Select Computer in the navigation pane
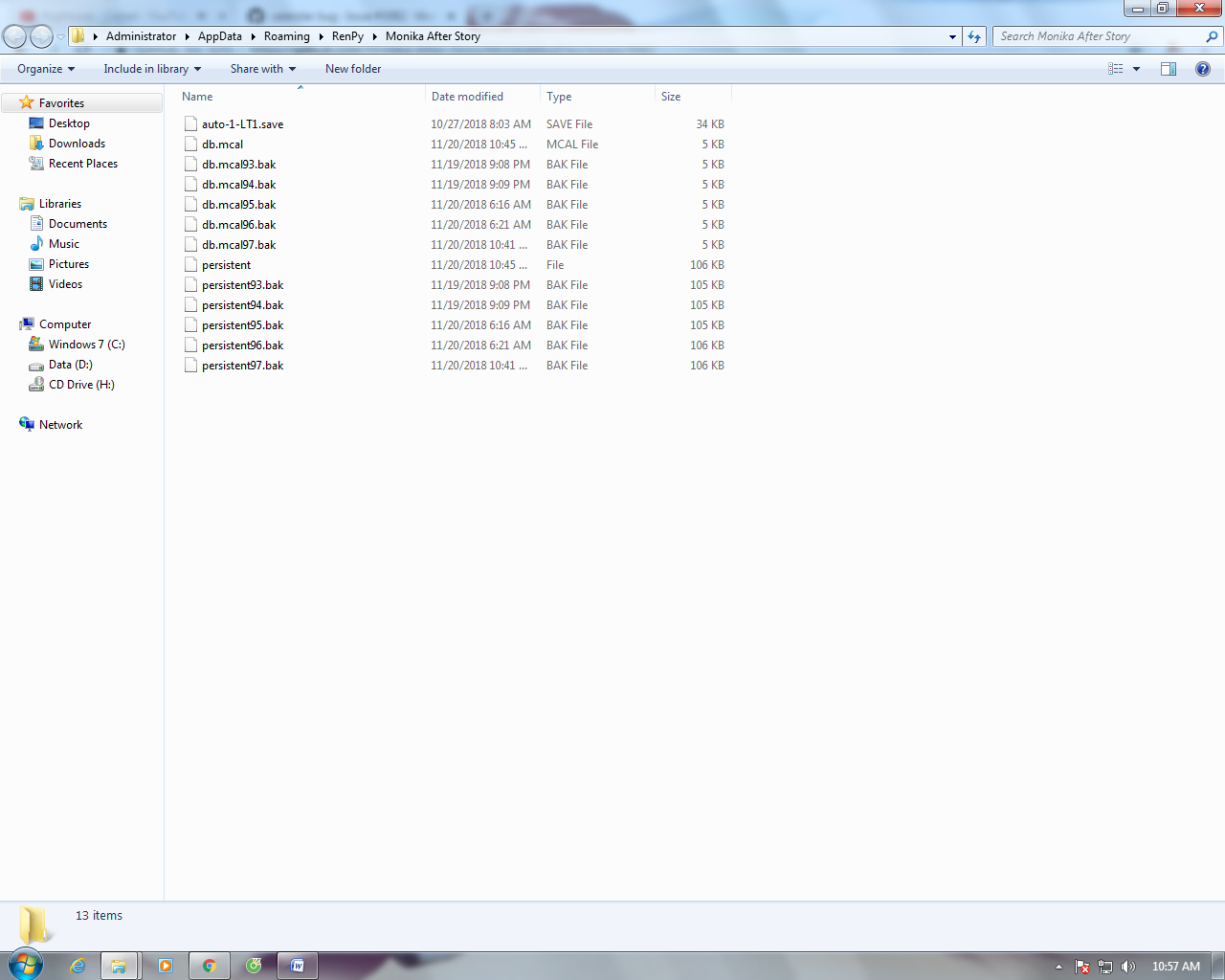 point(65,324)
